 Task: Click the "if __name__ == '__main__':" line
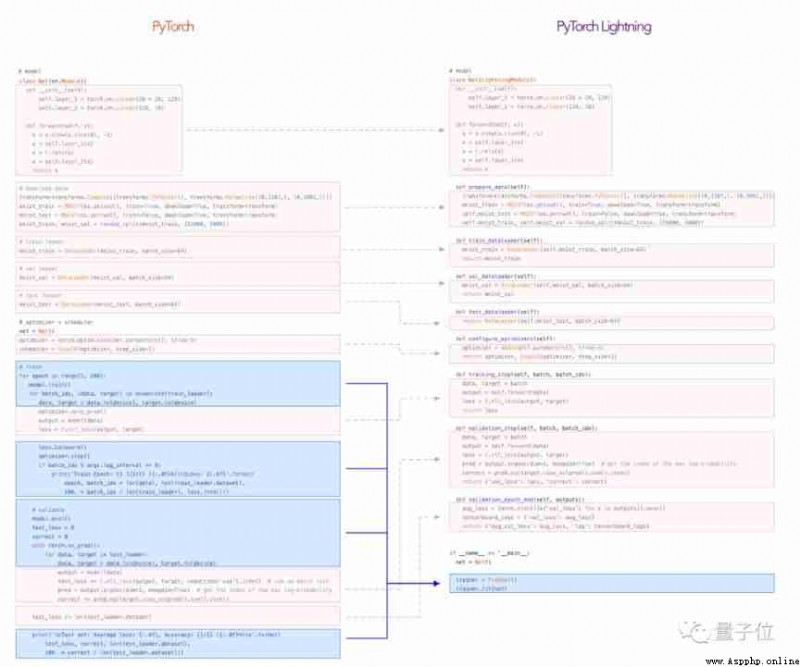coord(490,553)
